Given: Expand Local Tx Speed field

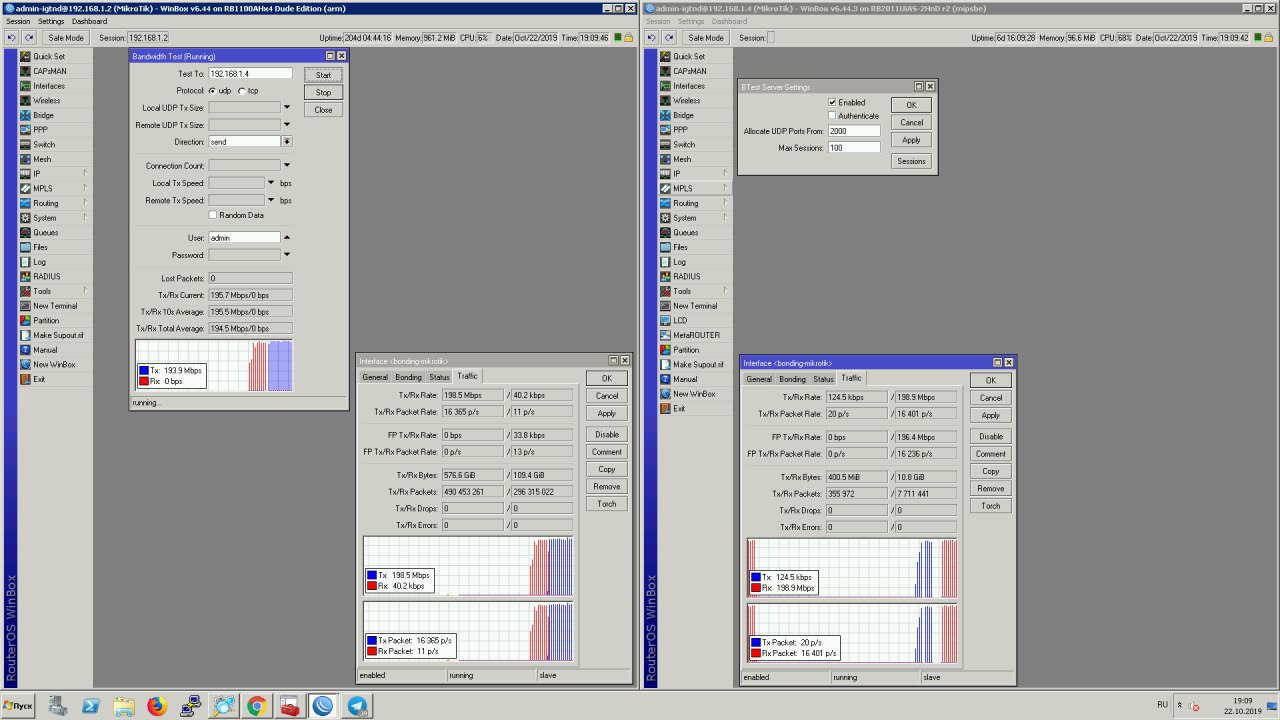Looking at the screenshot, I should 271,183.
